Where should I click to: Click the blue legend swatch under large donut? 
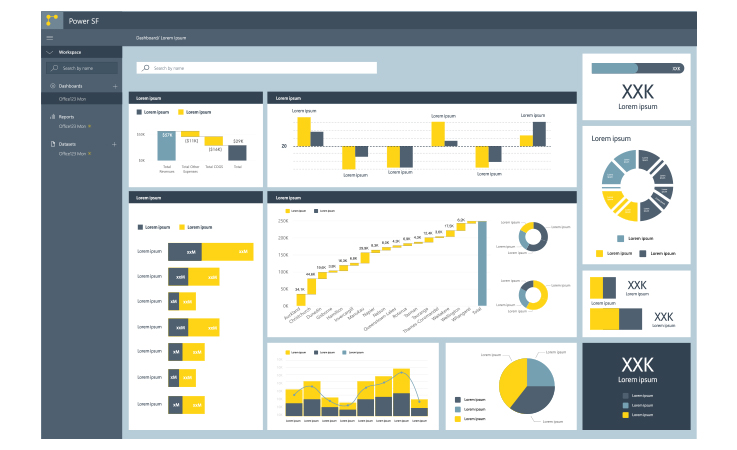pos(620,239)
